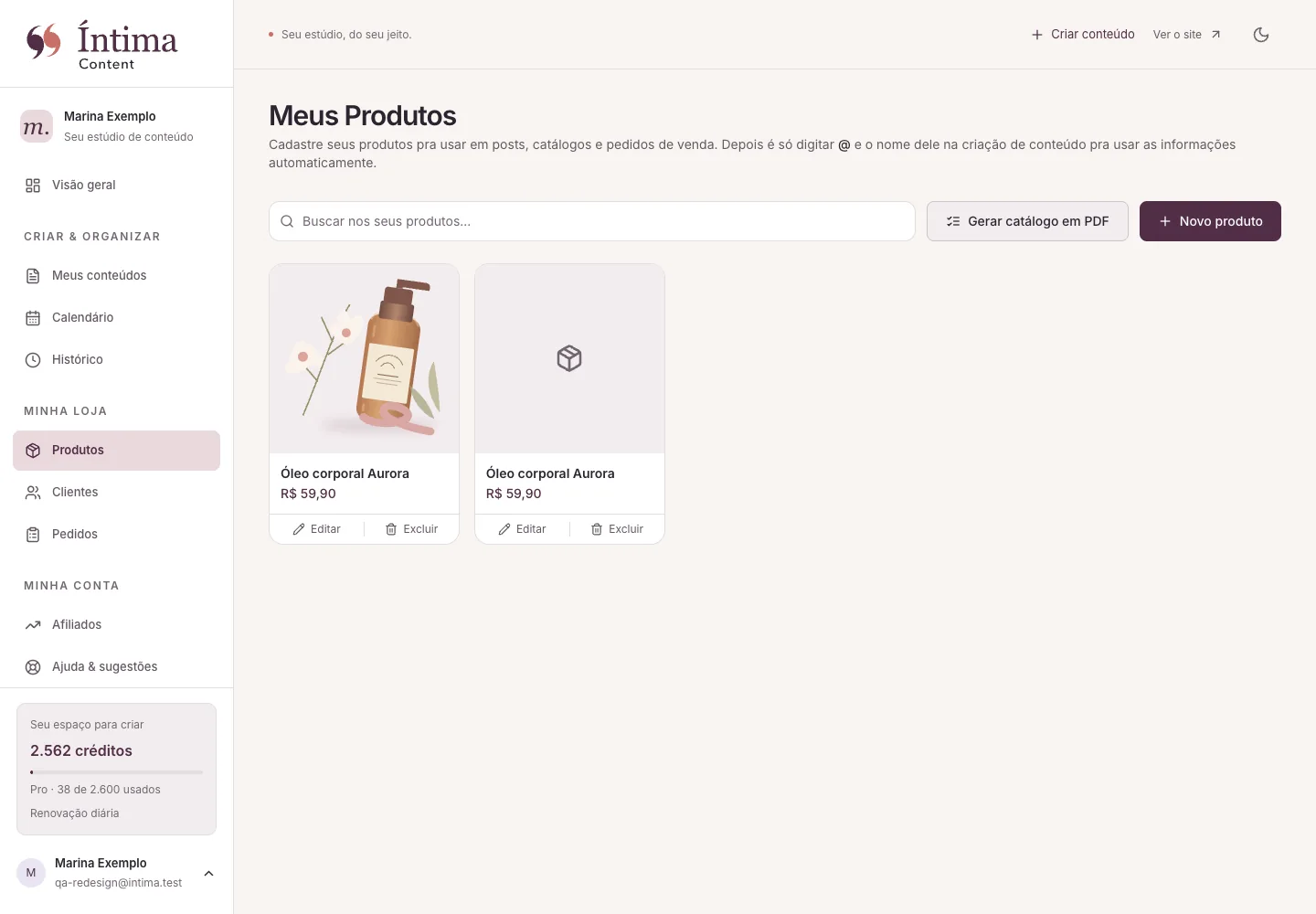Open Ajuda & sugestões
Viewport: 1316px width, 914px height.
click(117, 667)
